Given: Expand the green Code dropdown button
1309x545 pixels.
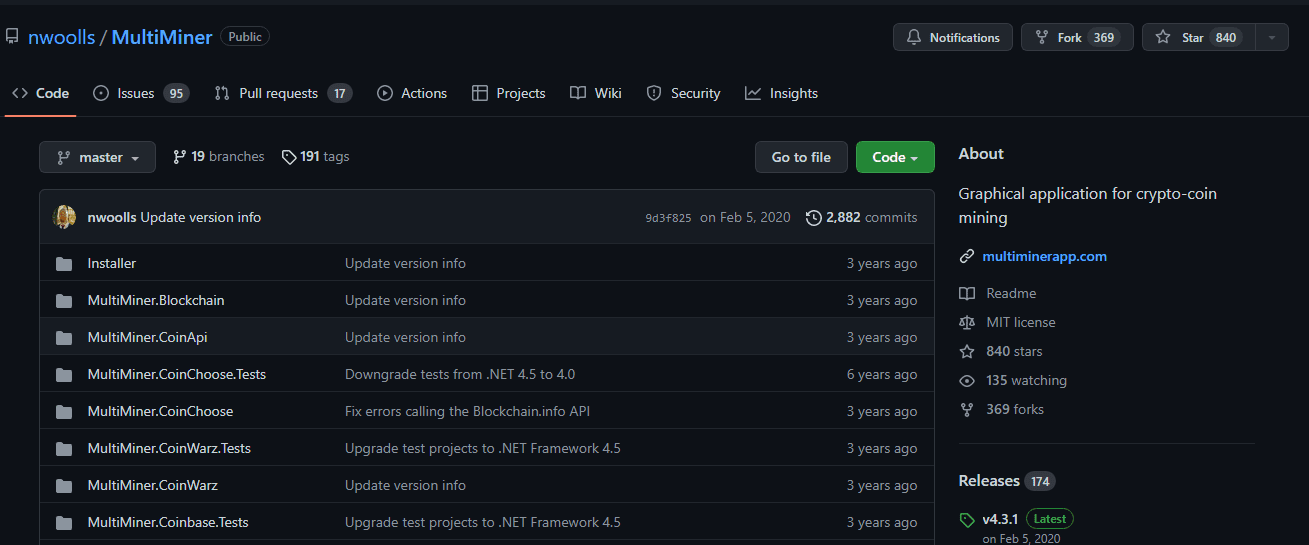Looking at the screenshot, I should (x=895, y=157).
